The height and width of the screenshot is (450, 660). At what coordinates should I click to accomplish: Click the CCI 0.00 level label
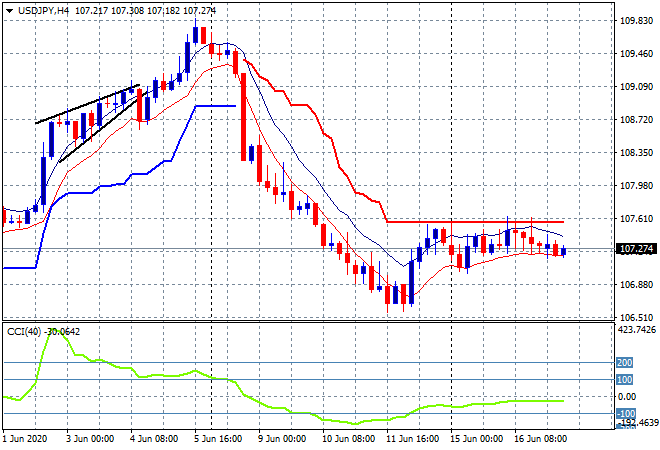(x=627, y=397)
